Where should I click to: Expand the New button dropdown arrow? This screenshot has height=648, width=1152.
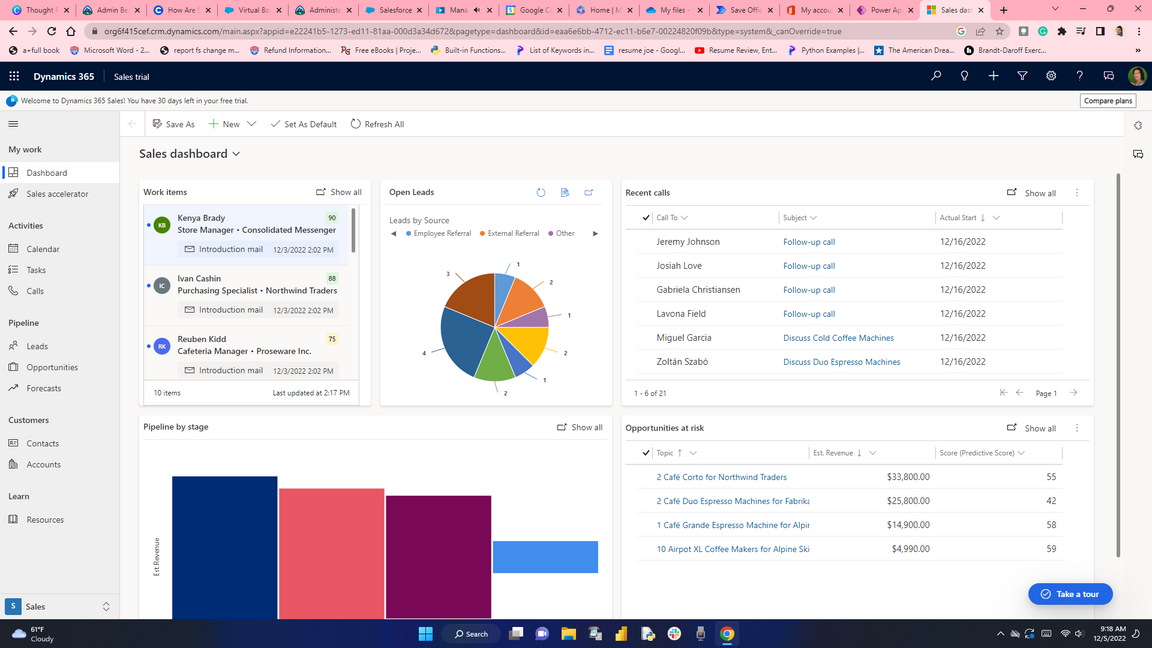coord(252,124)
